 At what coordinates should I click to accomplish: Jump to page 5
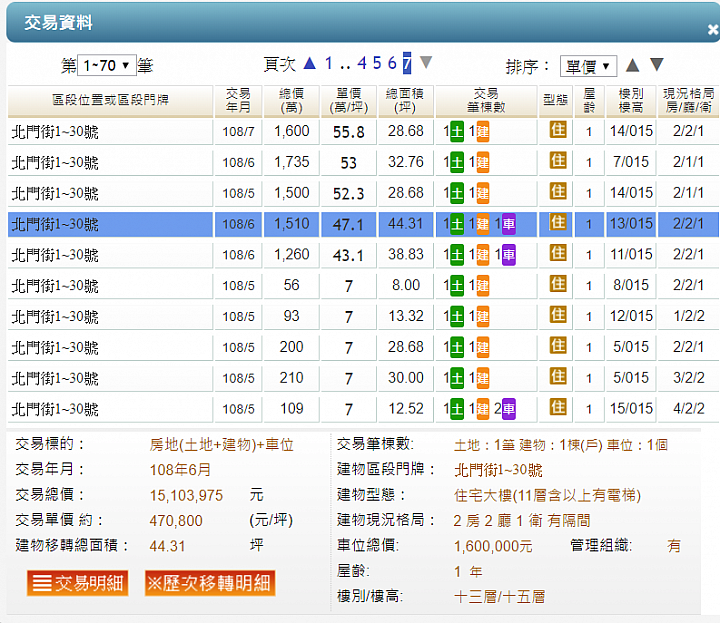(x=377, y=63)
